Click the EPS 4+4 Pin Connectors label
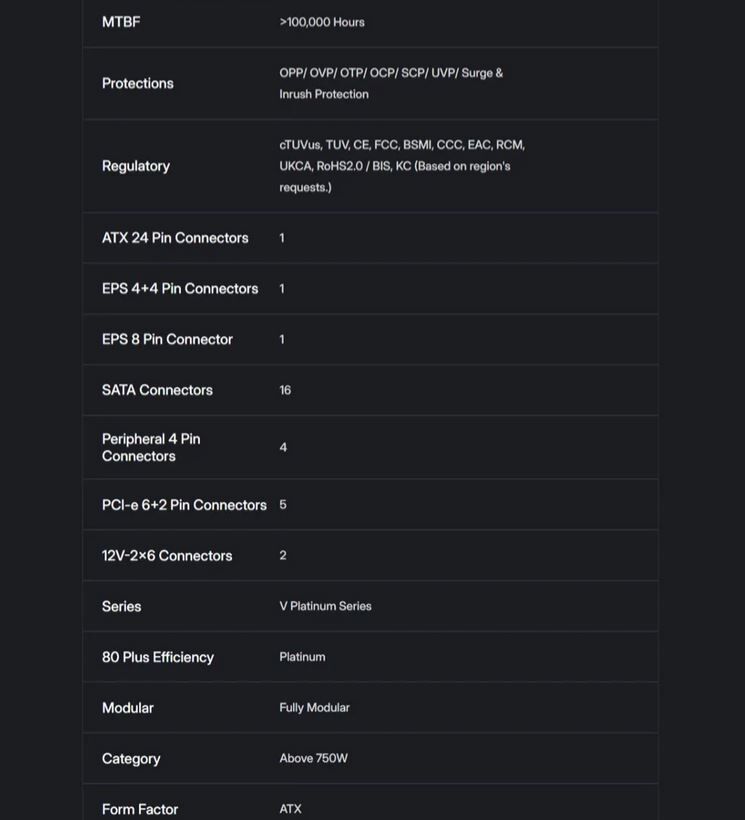Viewport: 745px width, 820px height. 180,289
